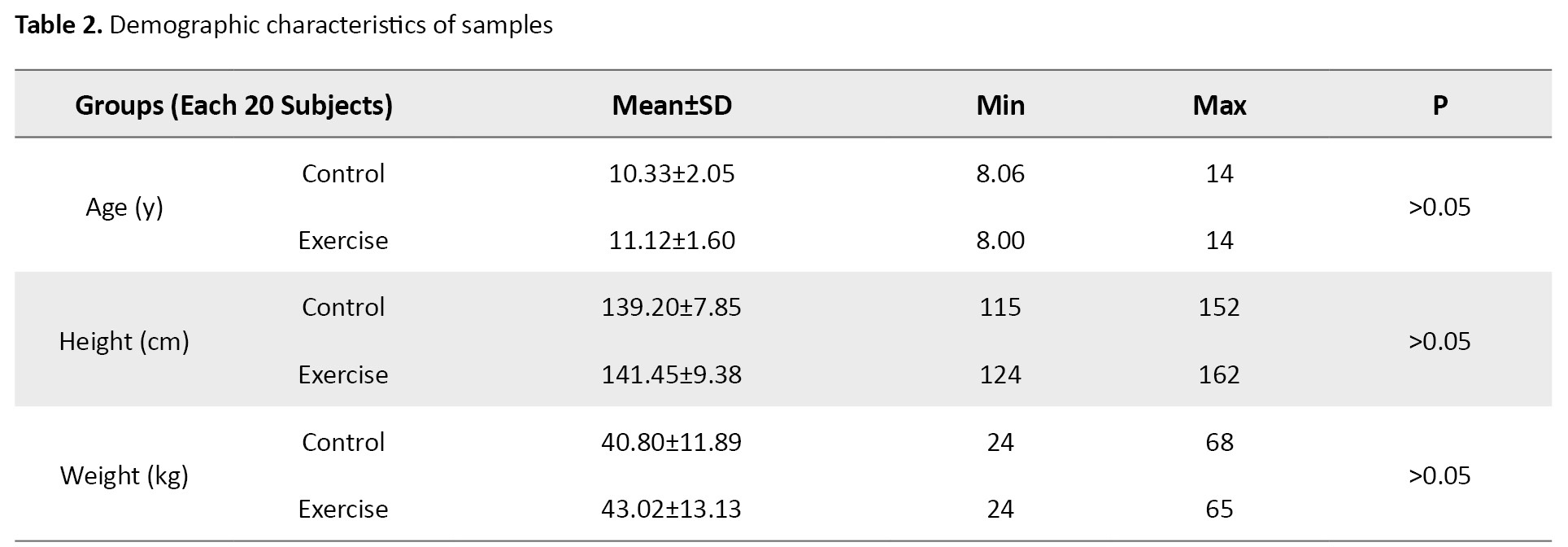The height and width of the screenshot is (547, 1568).
Task: Click the Min column header
Action: tap(1000, 105)
